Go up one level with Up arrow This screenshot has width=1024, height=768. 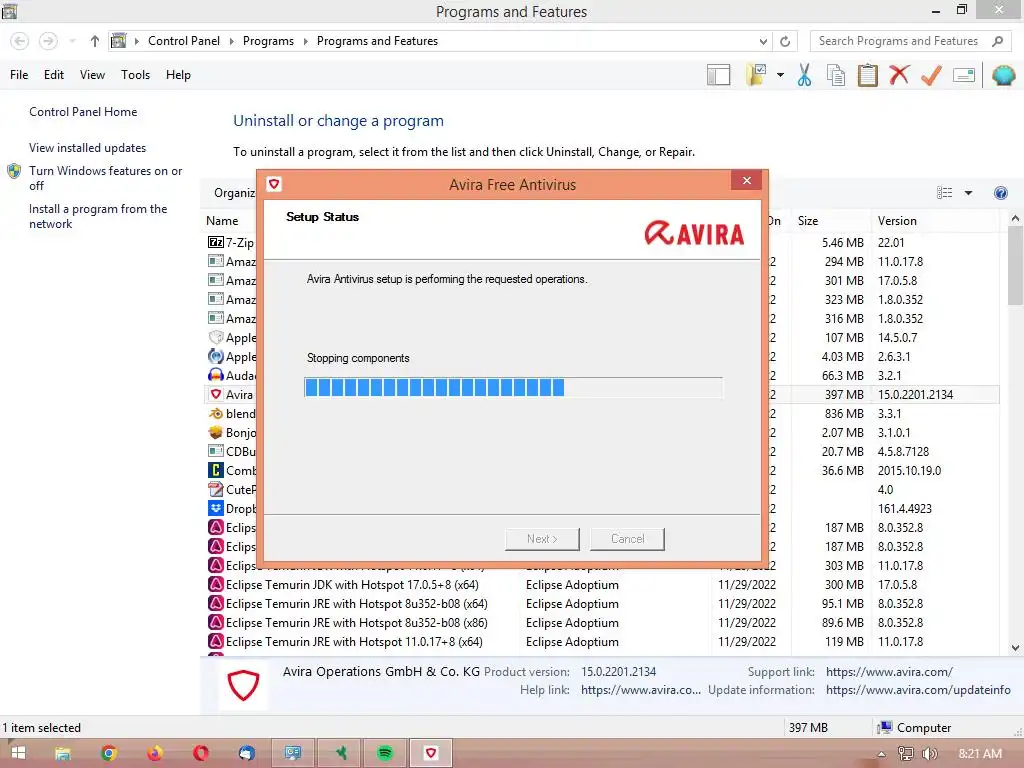95,41
